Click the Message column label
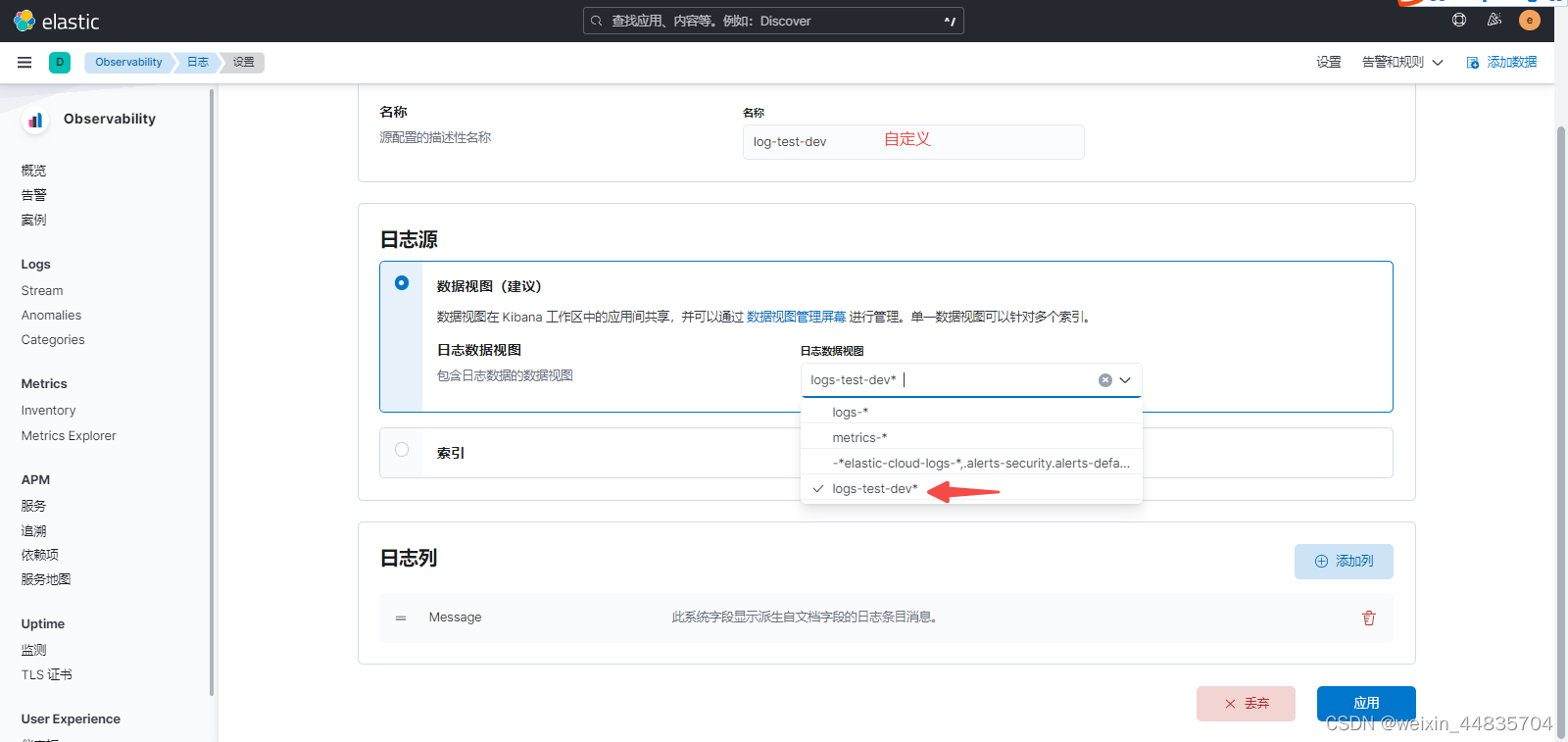Image resolution: width=1568 pixels, height=742 pixels. point(455,618)
